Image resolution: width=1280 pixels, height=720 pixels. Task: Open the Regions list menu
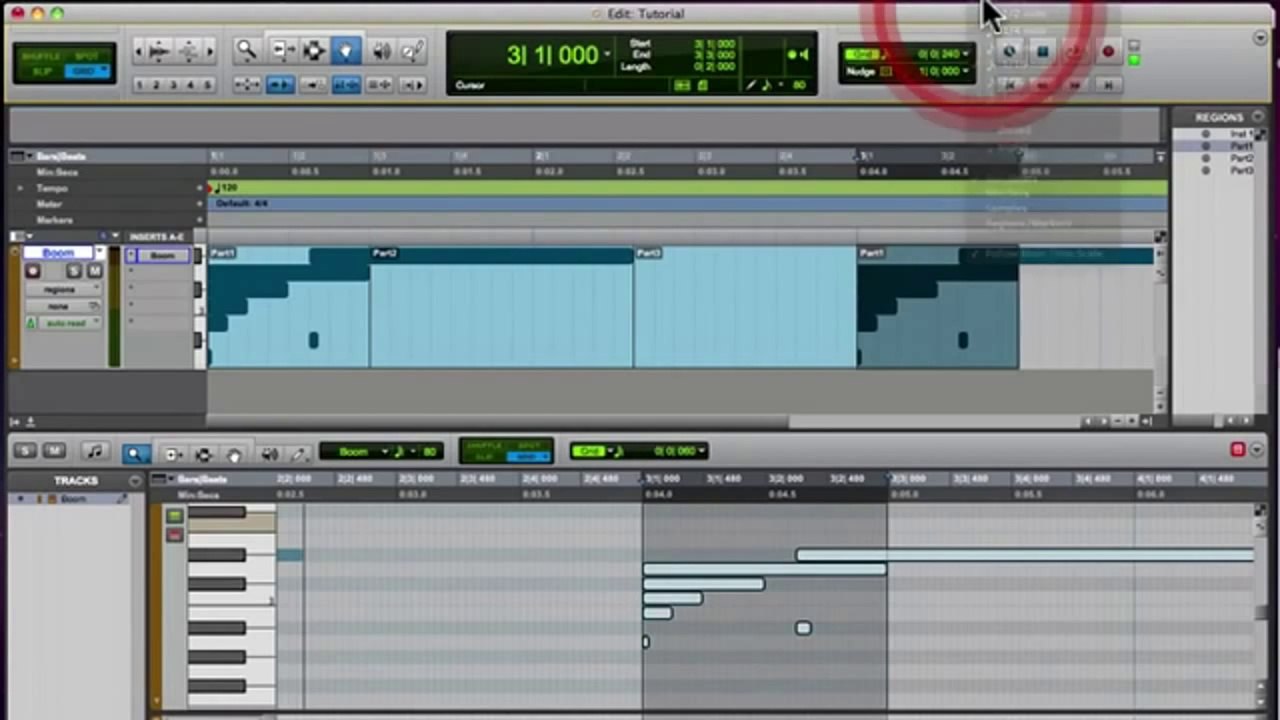pos(1258,117)
